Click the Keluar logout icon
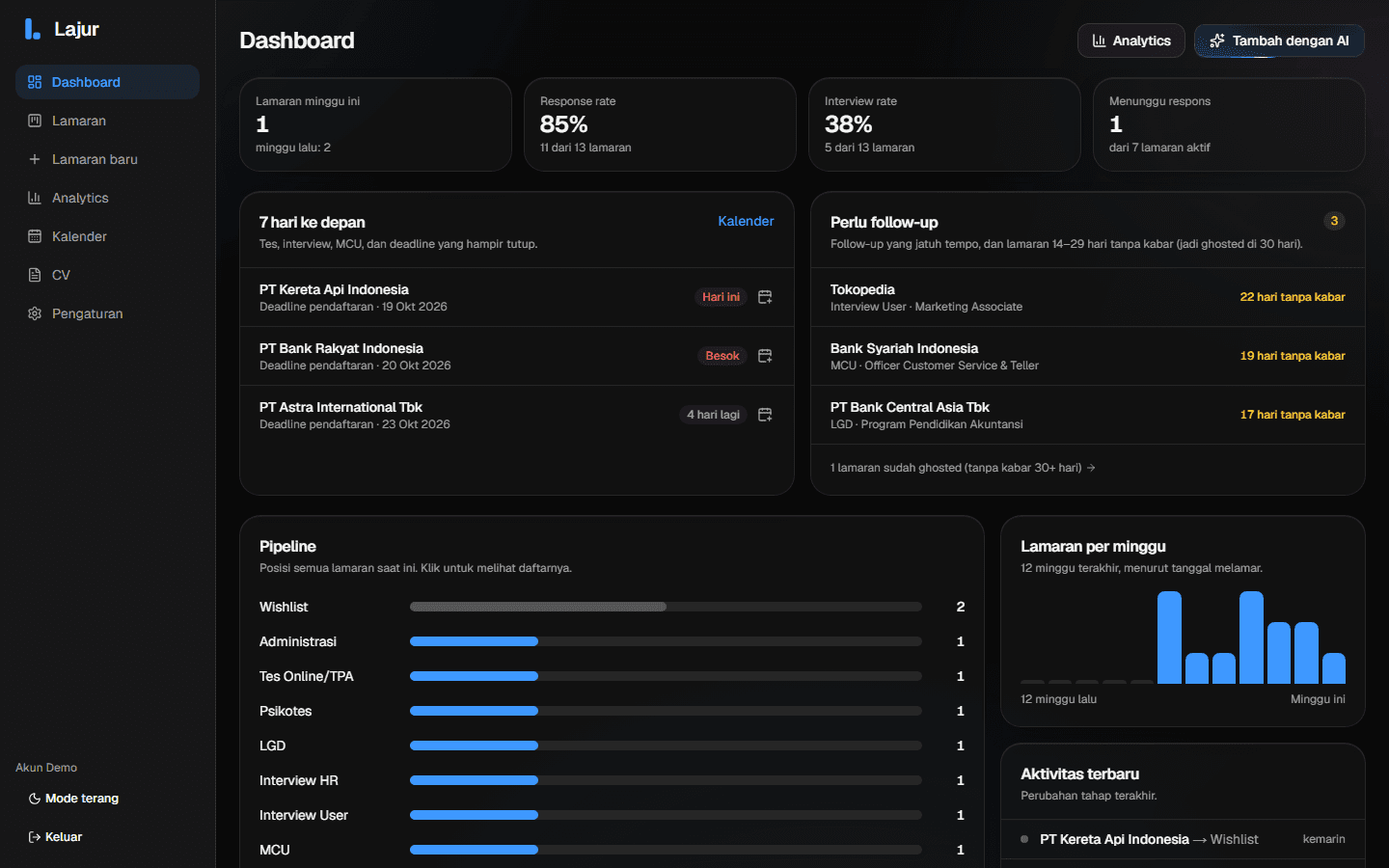This screenshot has height=868, width=1389. [x=35, y=837]
